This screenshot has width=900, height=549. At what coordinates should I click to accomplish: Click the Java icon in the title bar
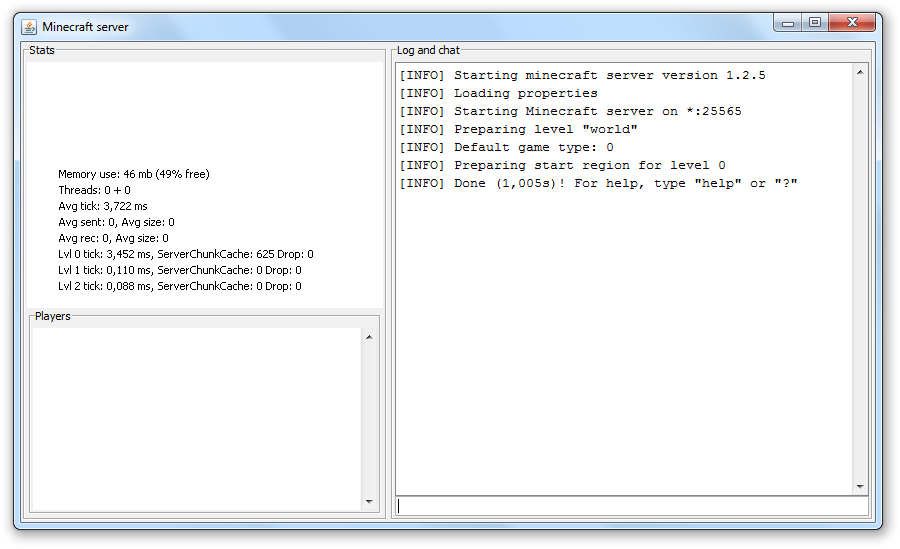click(x=29, y=27)
